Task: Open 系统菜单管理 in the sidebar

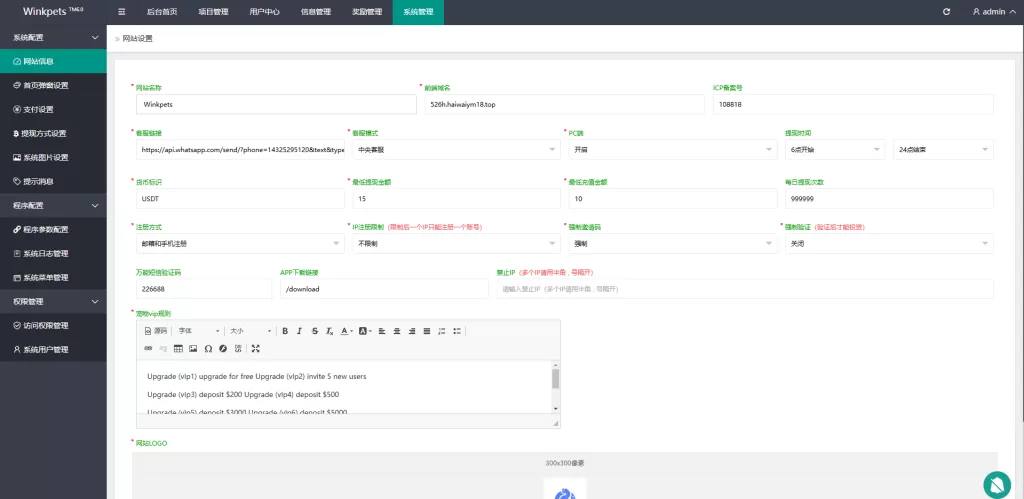Action: coord(53,278)
